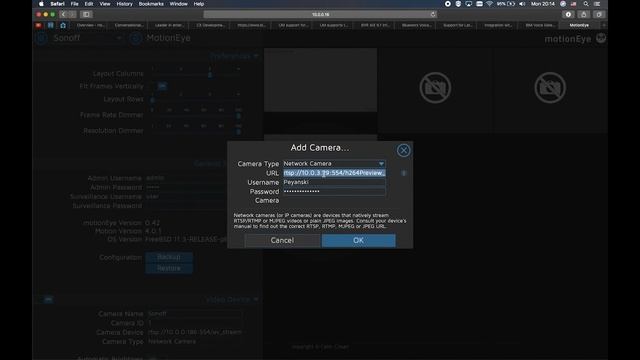Open the File menu
Image resolution: width=640 pixels, height=360 pixels.
pos(74,4)
